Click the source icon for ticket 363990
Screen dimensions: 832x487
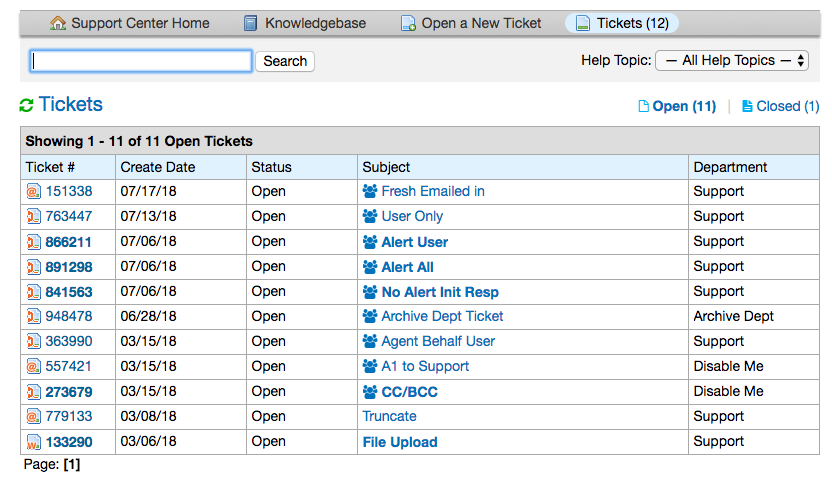pos(33,341)
